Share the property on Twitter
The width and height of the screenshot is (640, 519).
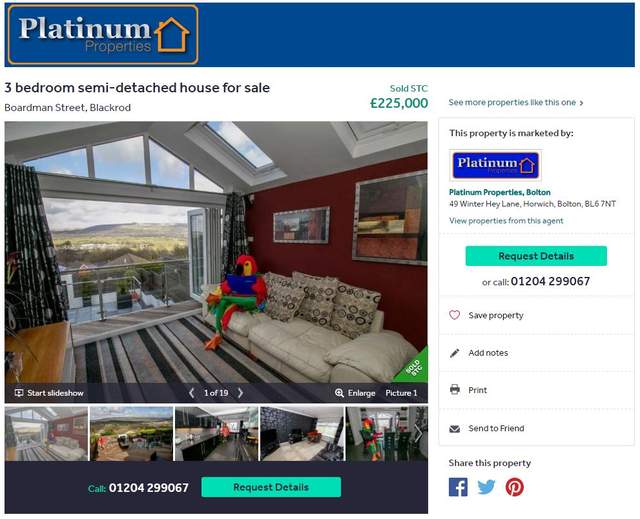pyautogui.click(x=486, y=487)
